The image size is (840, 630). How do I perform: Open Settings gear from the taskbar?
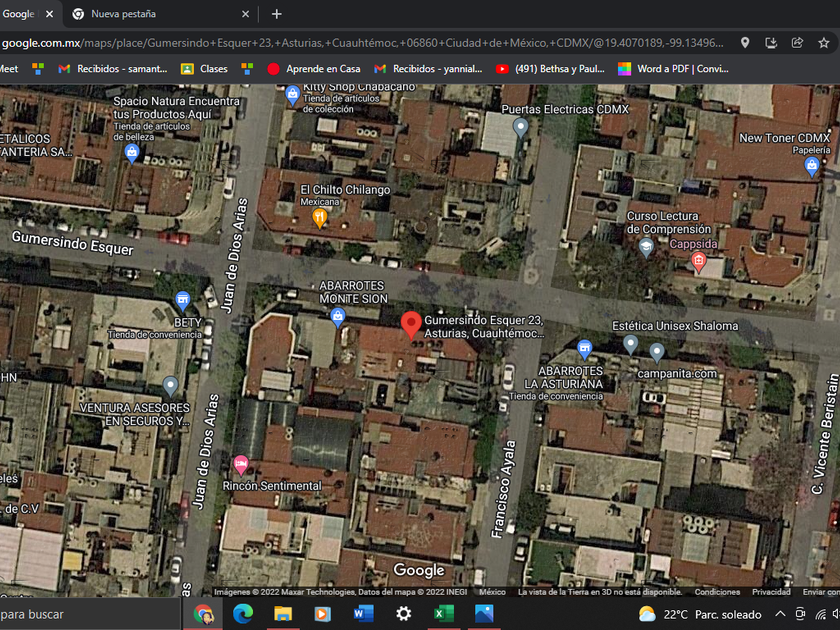[403, 614]
